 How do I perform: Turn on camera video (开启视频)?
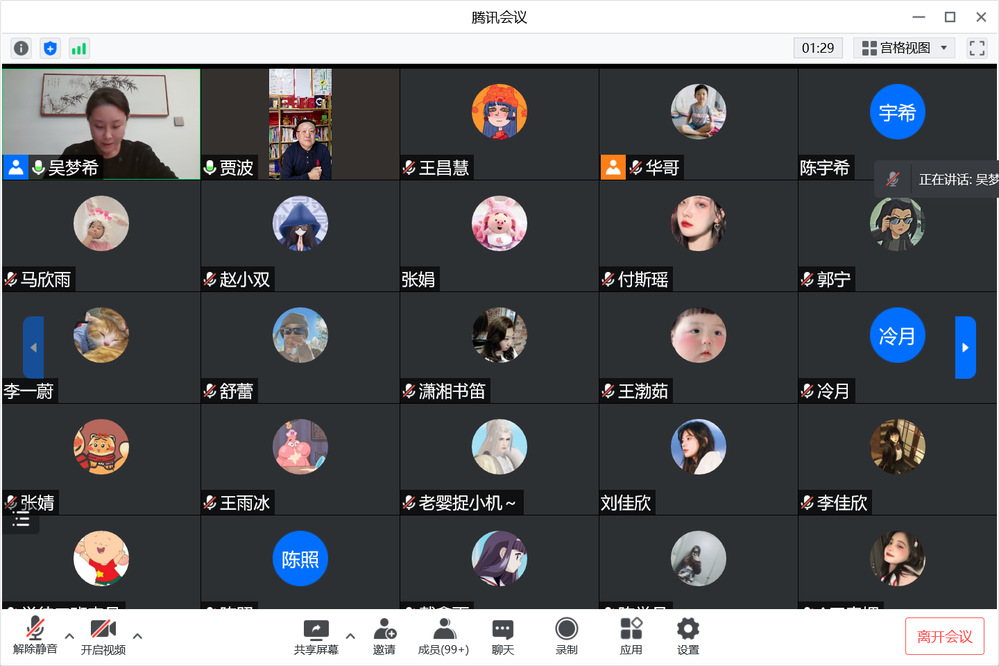click(103, 637)
